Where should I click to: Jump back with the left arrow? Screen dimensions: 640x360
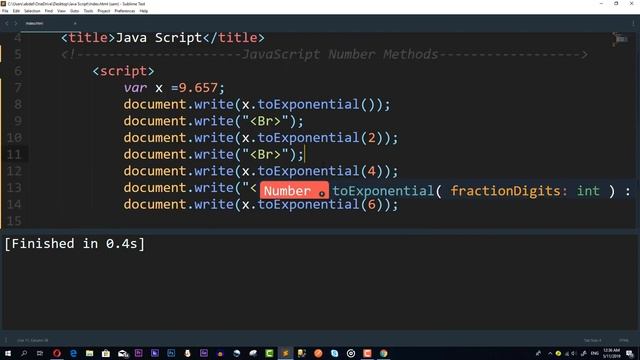coord(7,23)
